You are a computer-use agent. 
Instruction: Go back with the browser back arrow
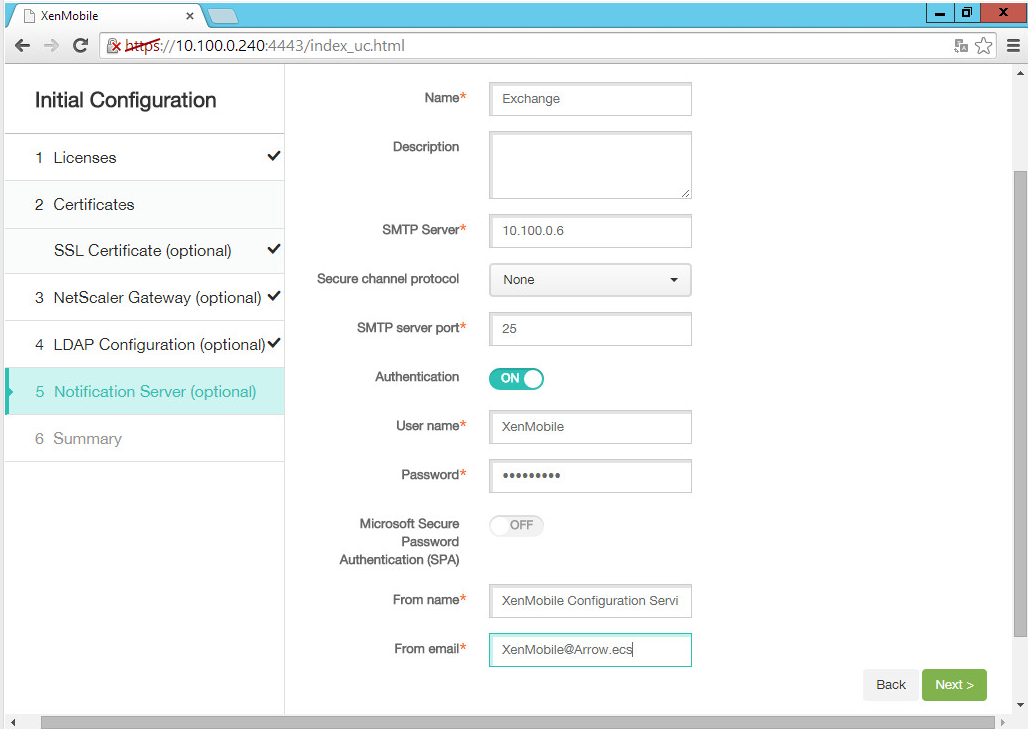point(22,45)
